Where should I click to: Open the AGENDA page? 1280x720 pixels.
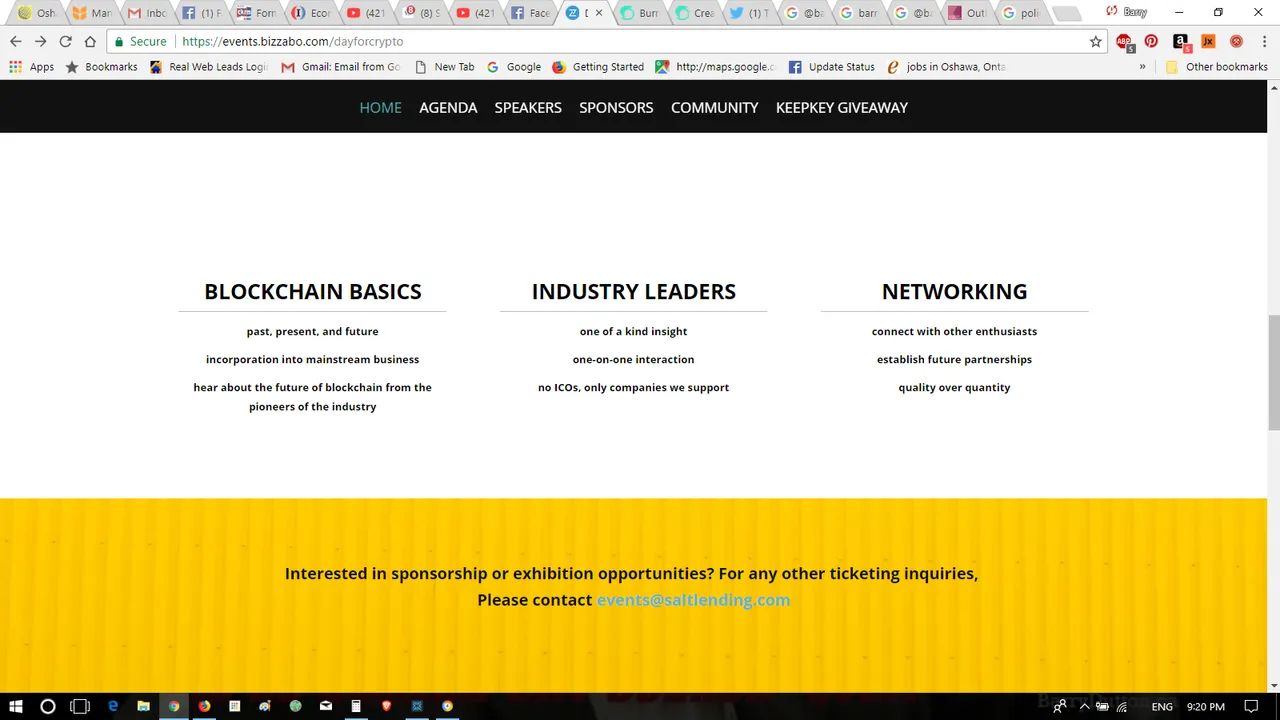pyautogui.click(x=448, y=107)
